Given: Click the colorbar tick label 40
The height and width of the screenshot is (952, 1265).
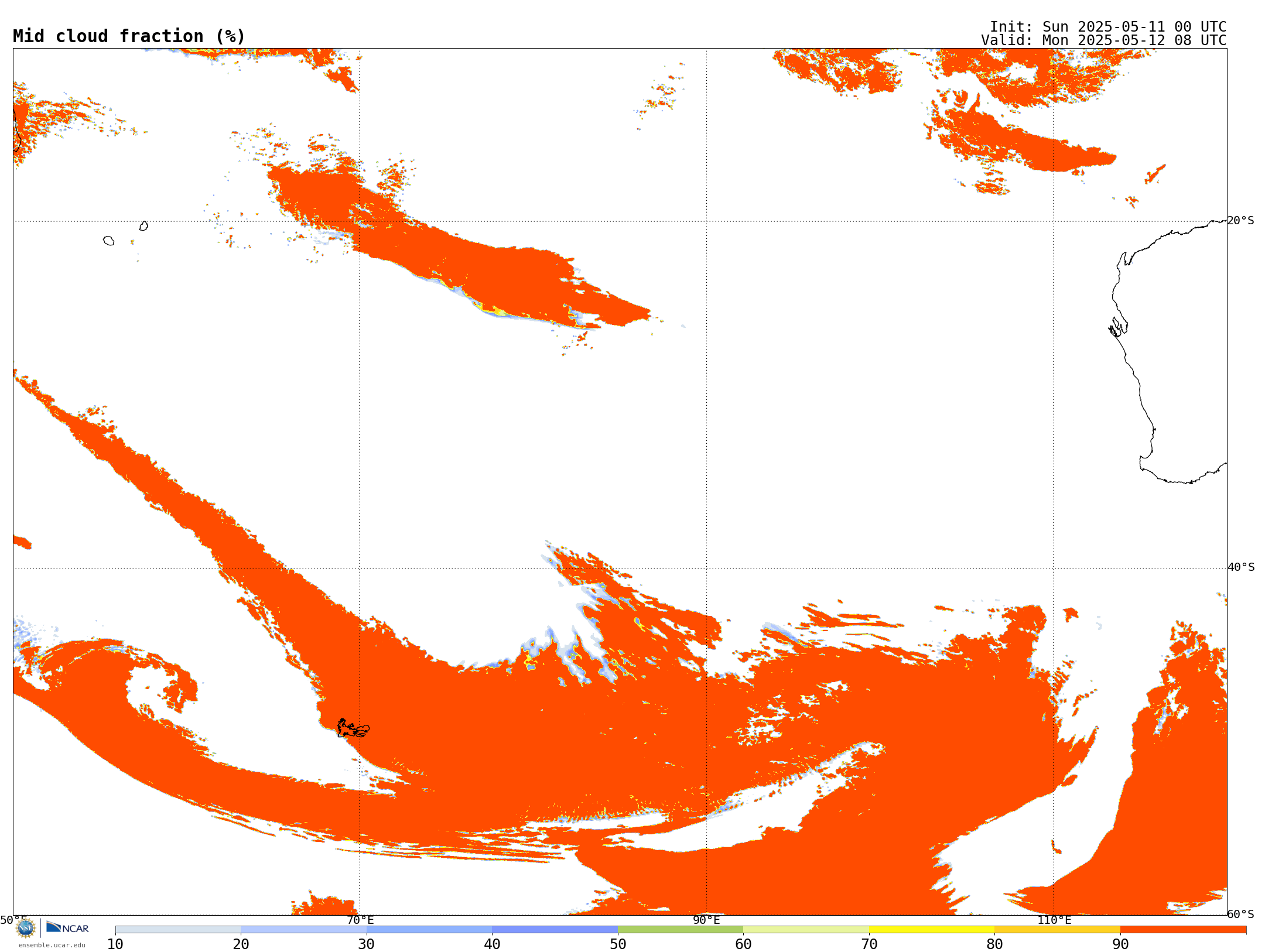Looking at the screenshot, I should click(x=492, y=944).
